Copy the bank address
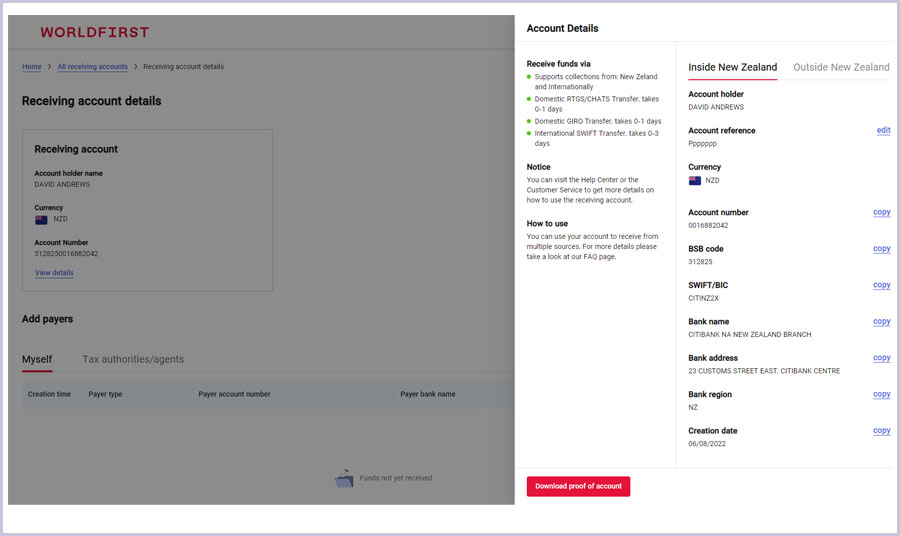Viewport: 900px width, 536px height. point(881,358)
